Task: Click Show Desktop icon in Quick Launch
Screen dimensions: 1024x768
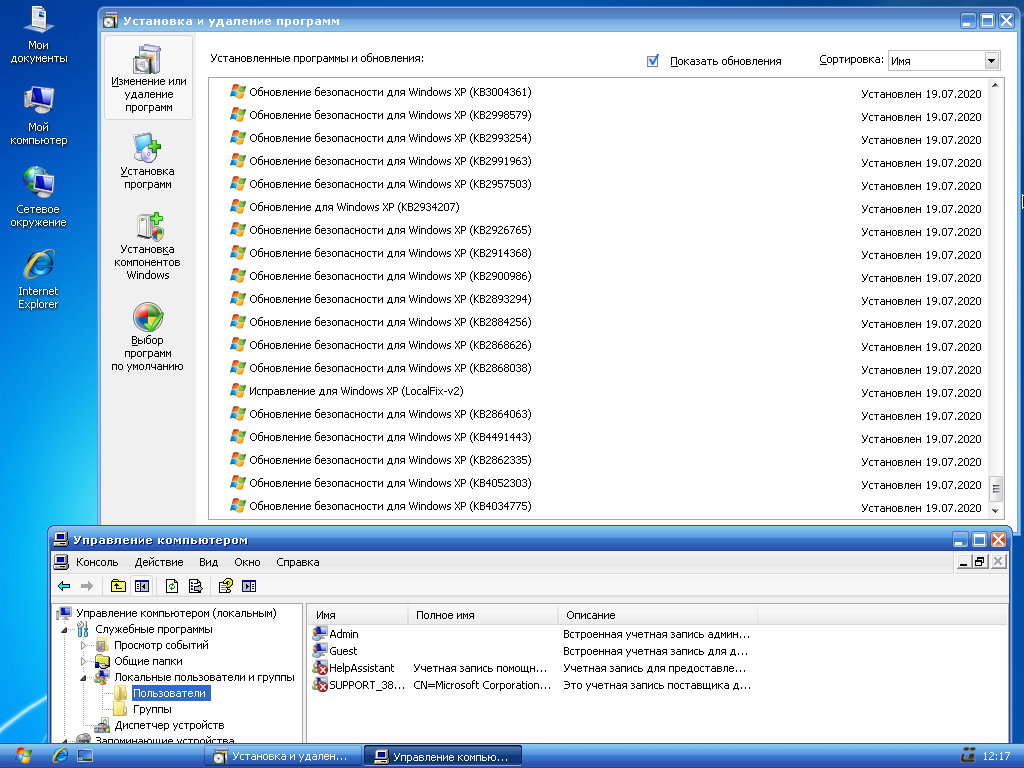Action: [85, 756]
